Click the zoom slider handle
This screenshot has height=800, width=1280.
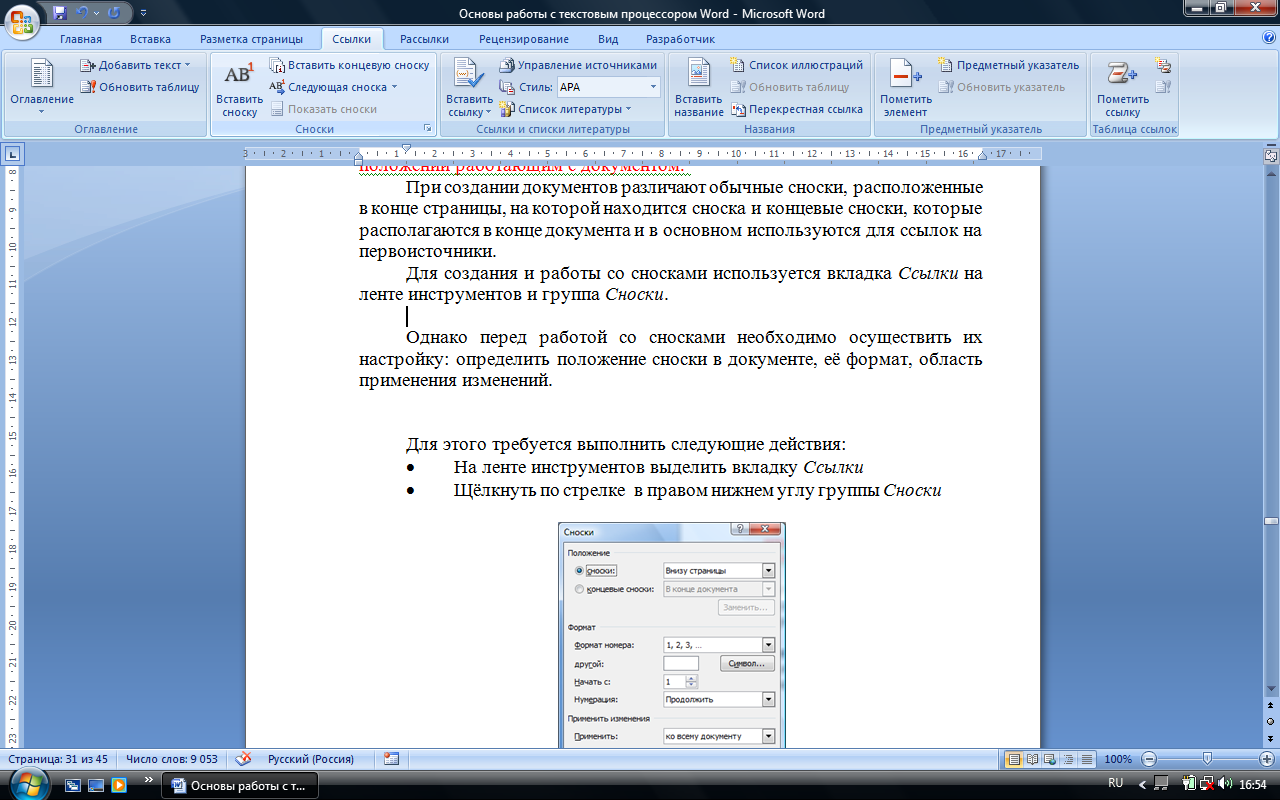[x=1208, y=759]
